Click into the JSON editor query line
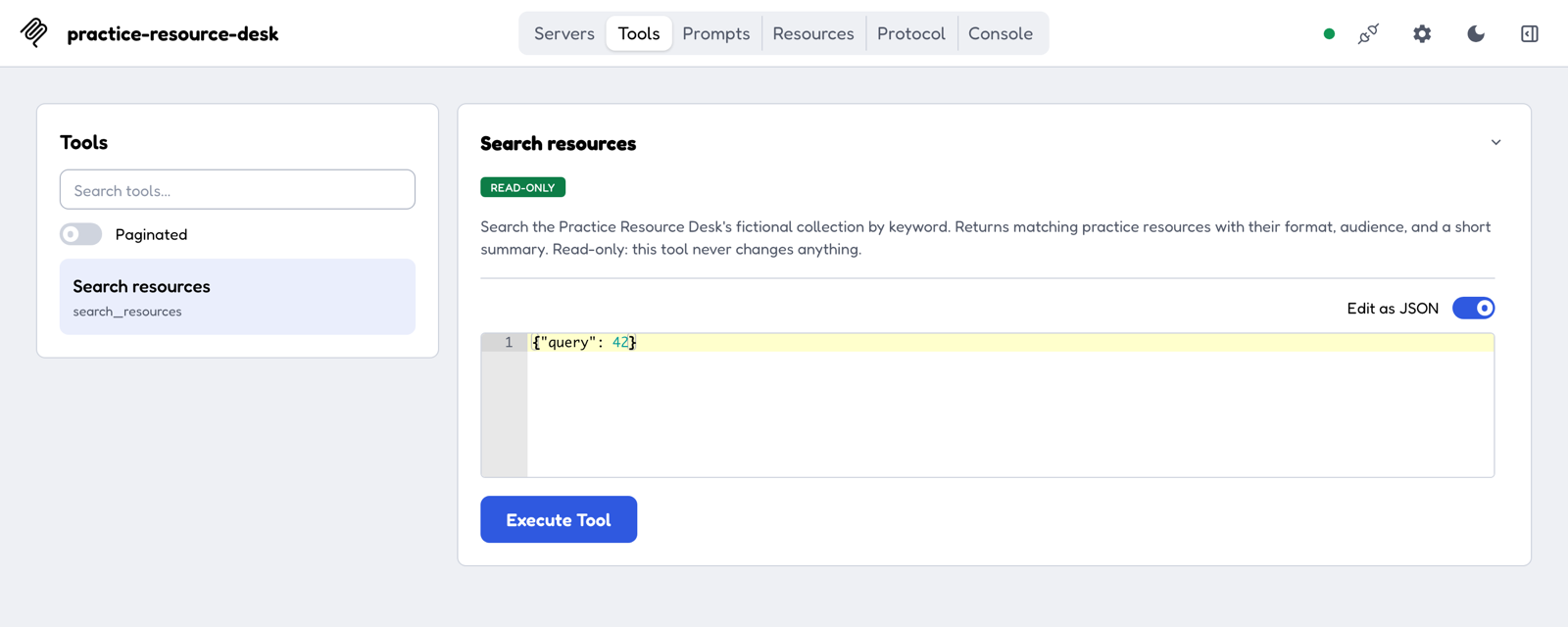Viewport: 1568px width, 627px height. 1010,343
